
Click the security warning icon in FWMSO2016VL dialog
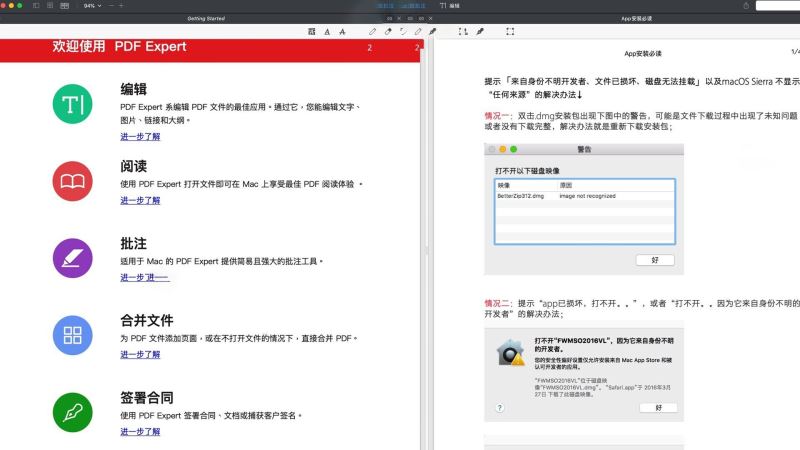coord(511,352)
